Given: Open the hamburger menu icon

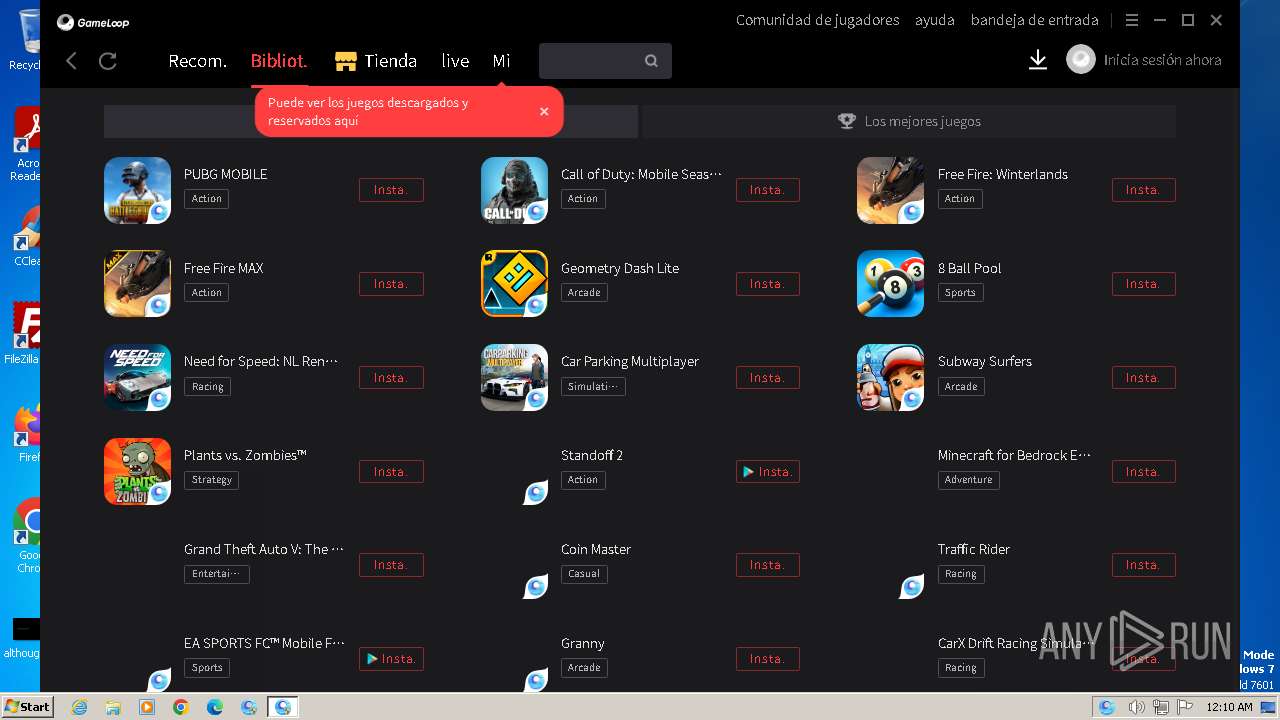Looking at the screenshot, I should (x=1132, y=20).
